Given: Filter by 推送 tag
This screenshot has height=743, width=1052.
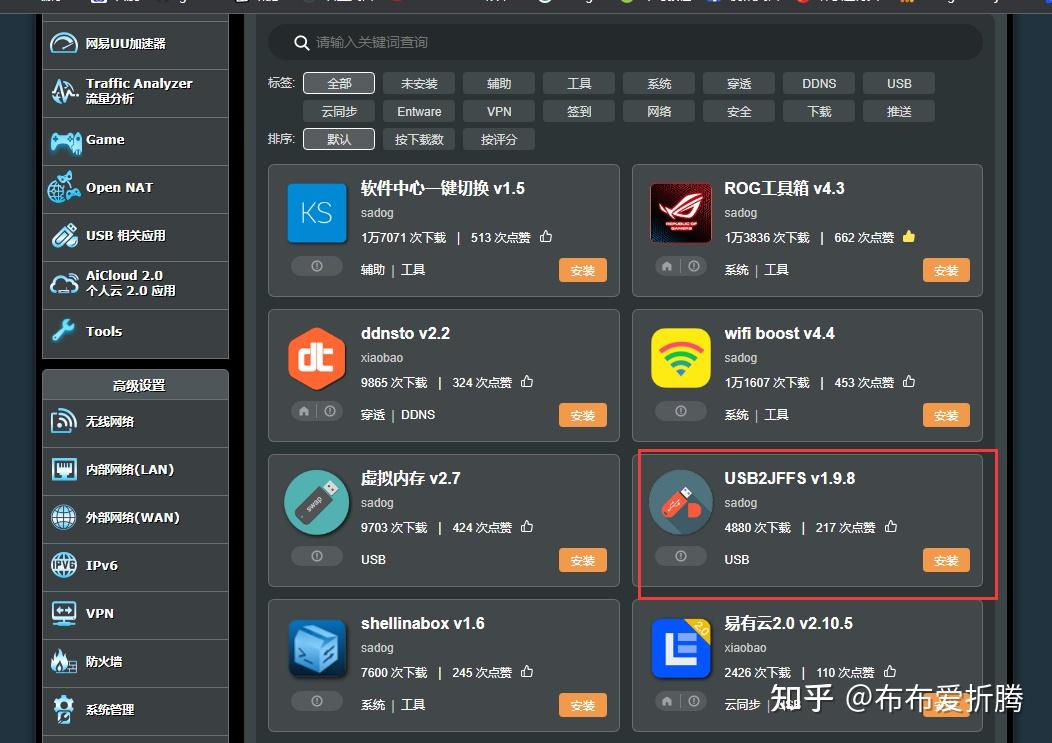Looking at the screenshot, I should tap(899, 111).
